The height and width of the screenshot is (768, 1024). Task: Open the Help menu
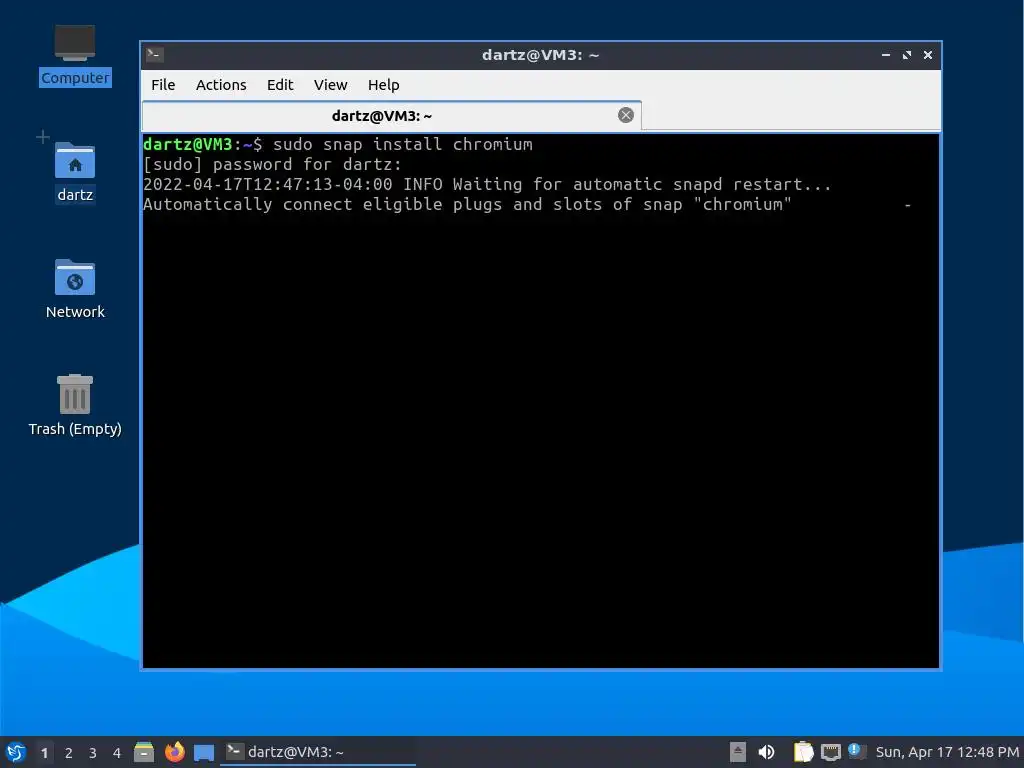click(383, 85)
